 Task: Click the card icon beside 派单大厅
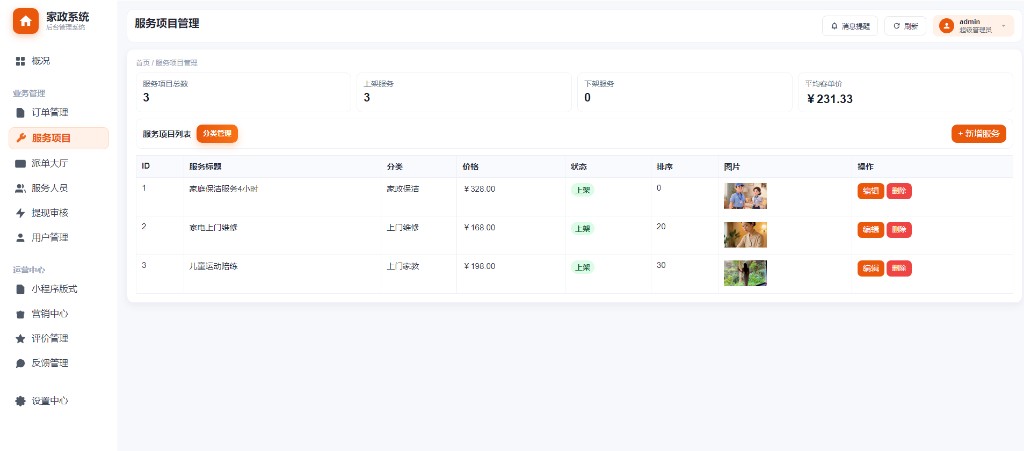20,163
